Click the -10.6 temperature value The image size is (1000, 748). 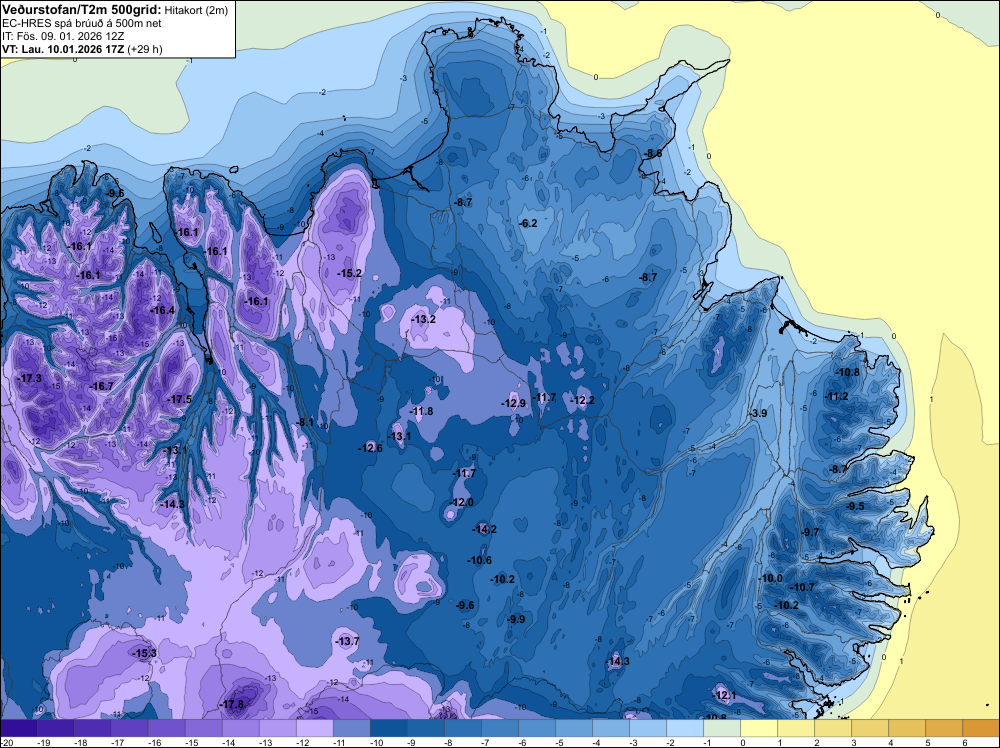pos(480,561)
